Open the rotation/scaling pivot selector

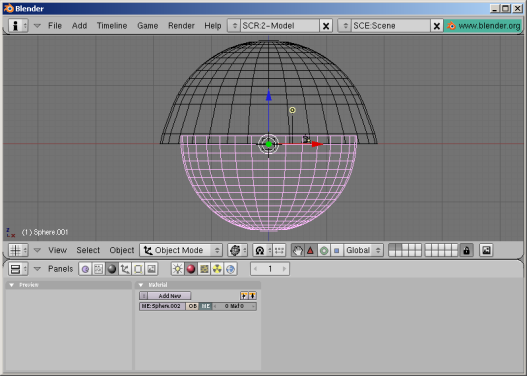(262, 250)
